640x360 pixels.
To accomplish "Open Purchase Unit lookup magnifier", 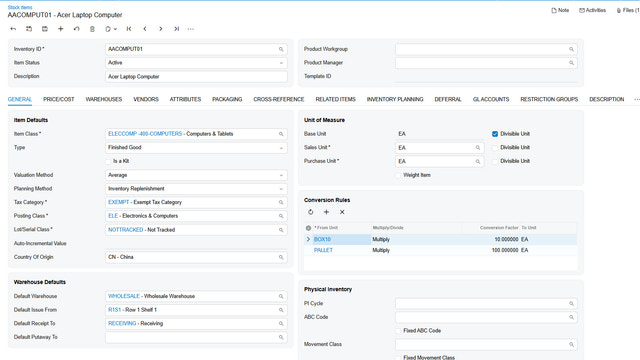I will [478, 162].
